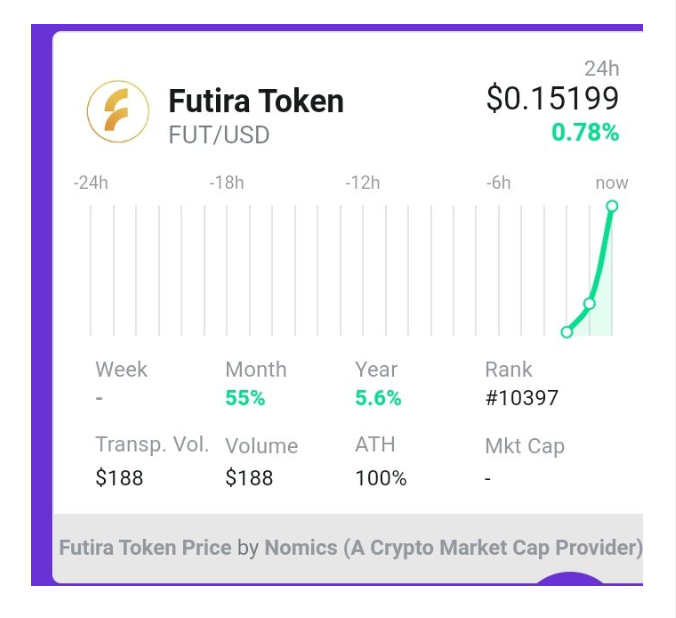Click the $0.15199 price value
This screenshot has width=676, height=618.
pyautogui.click(x=552, y=98)
